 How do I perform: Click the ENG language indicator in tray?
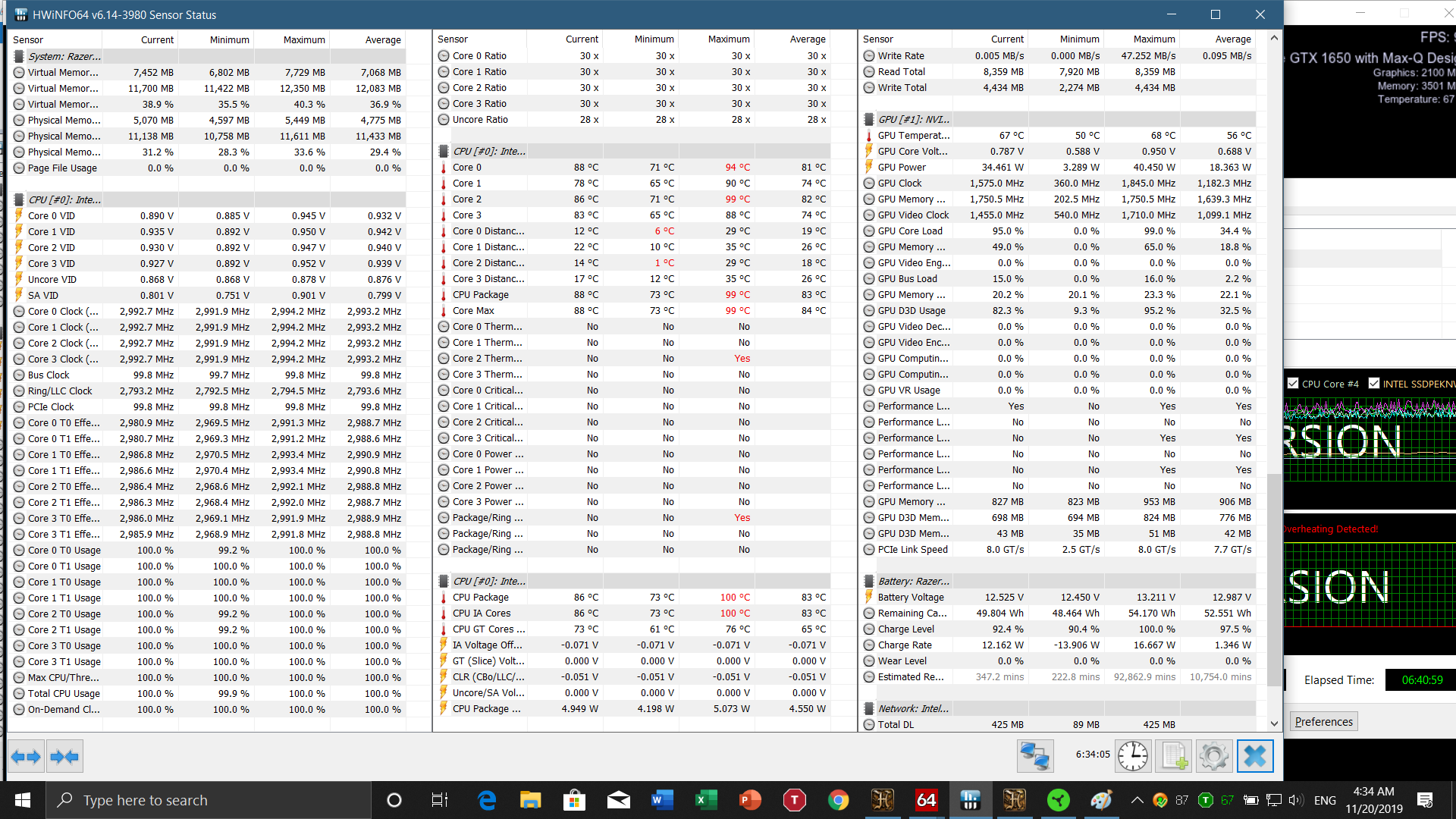click(x=1325, y=800)
